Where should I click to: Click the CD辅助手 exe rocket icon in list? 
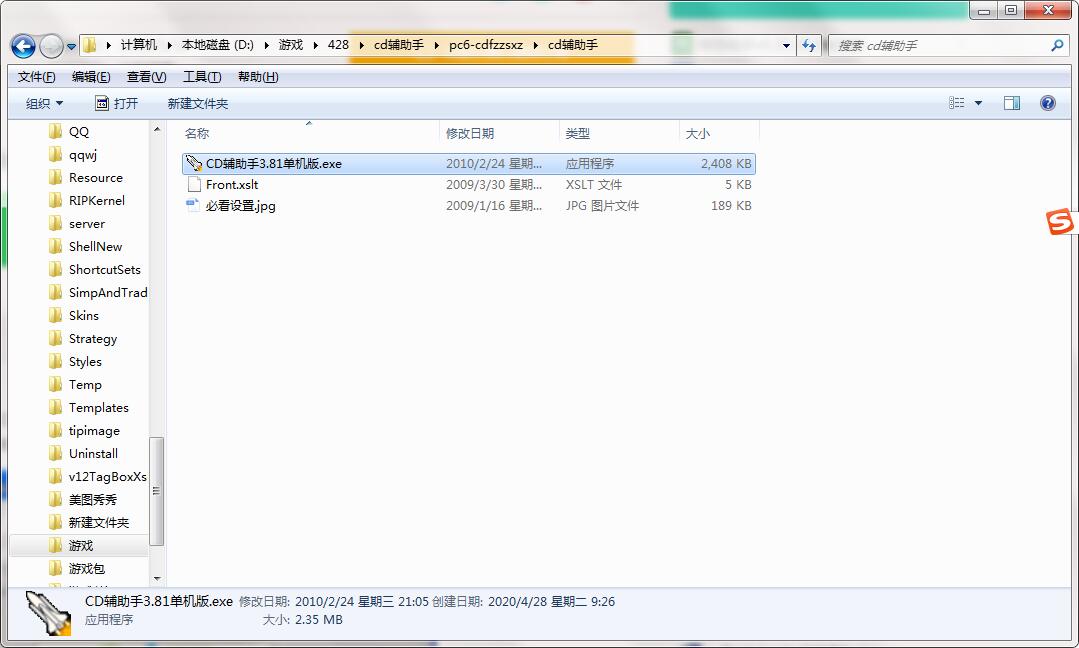click(x=194, y=163)
